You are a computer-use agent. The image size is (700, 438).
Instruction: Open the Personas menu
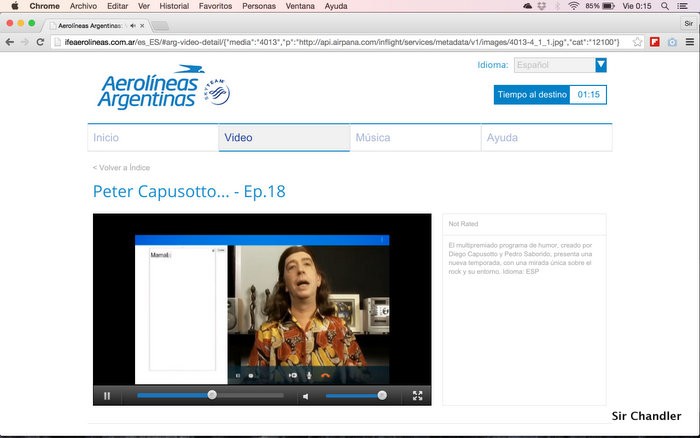[259, 6]
